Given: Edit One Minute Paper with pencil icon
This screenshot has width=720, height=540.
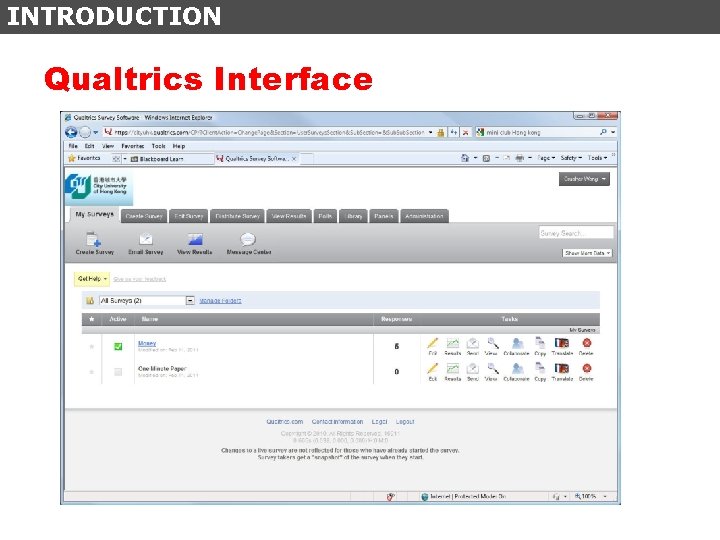Looking at the screenshot, I should point(433,368).
